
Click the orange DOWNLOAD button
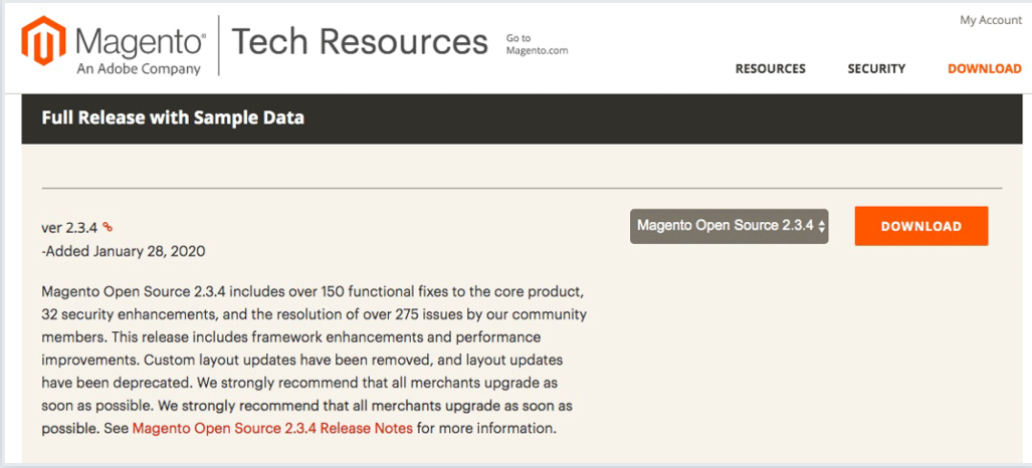tap(921, 226)
